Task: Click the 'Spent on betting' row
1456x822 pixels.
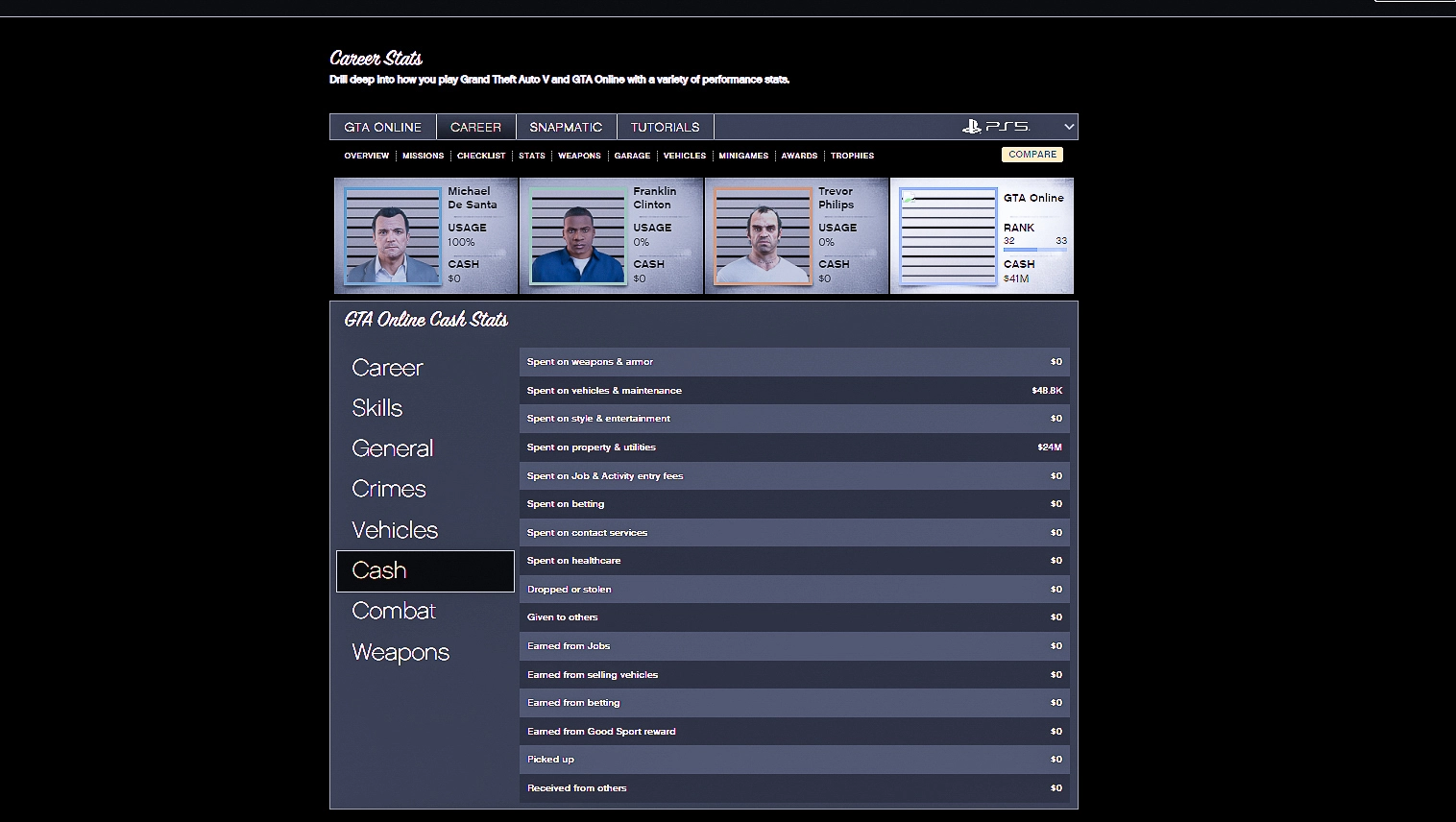Action: [x=794, y=504]
